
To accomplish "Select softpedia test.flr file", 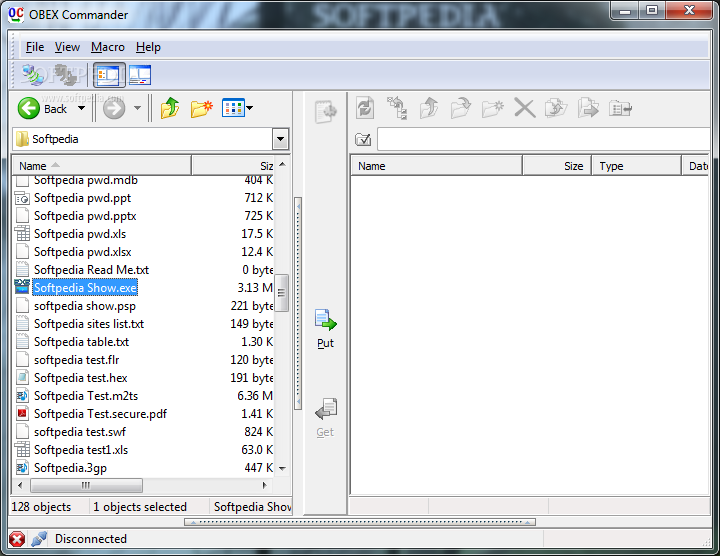I will (76, 359).
